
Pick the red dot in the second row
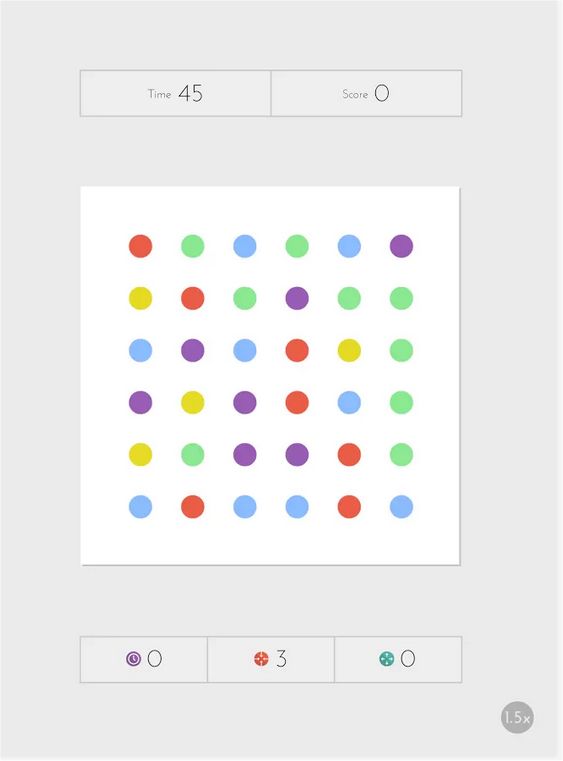click(193, 298)
